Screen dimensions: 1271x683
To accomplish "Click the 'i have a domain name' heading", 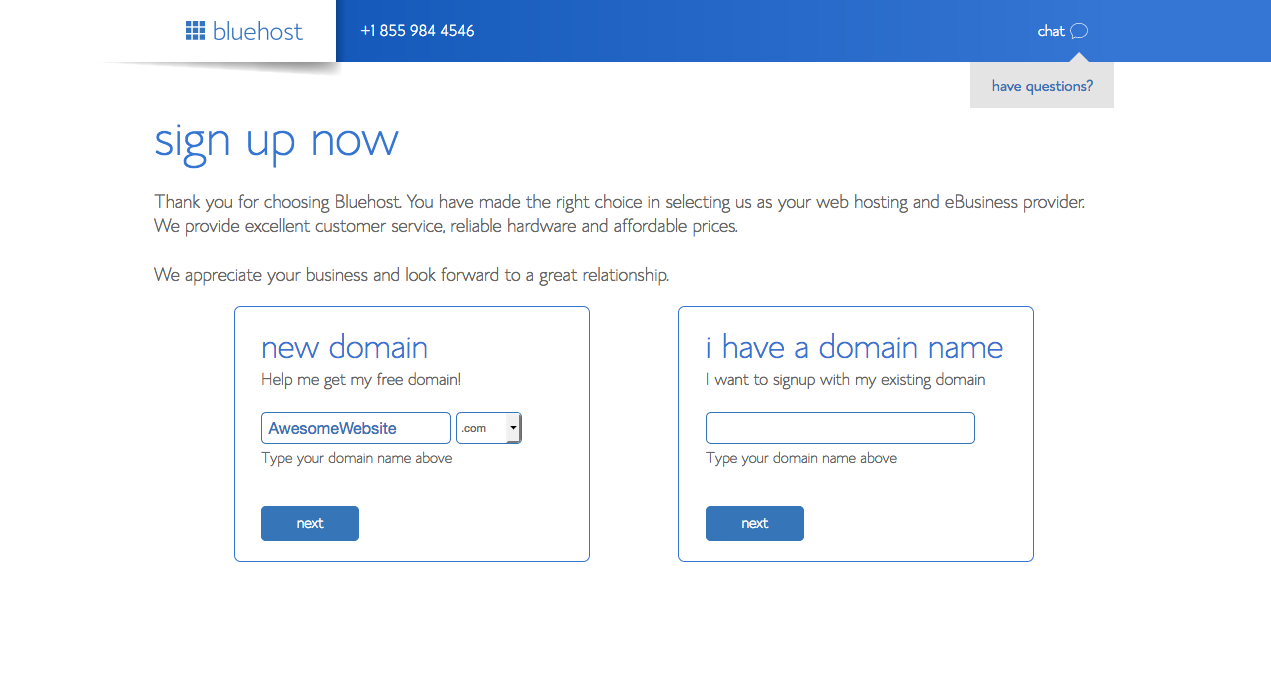I will pyautogui.click(x=854, y=348).
